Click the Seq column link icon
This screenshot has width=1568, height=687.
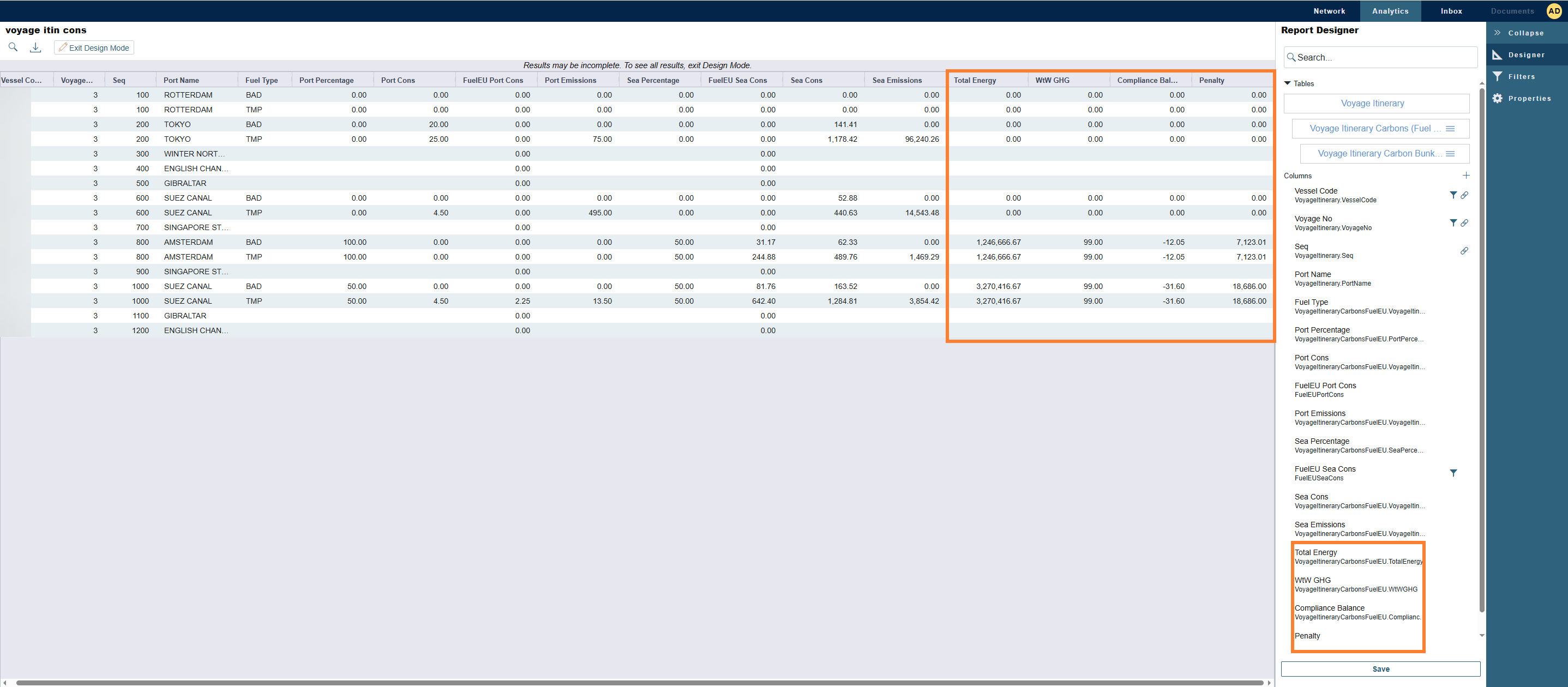tap(1464, 251)
